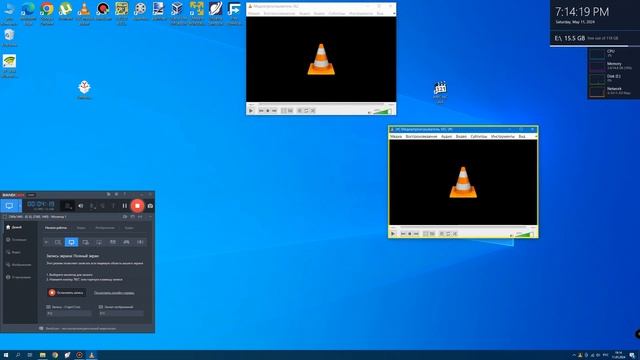
Task: Open the Видео menu in the lower VLC window
Action: point(461,136)
